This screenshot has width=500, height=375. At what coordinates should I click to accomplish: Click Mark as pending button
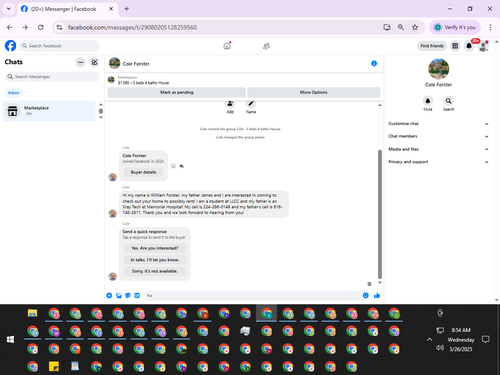click(177, 92)
